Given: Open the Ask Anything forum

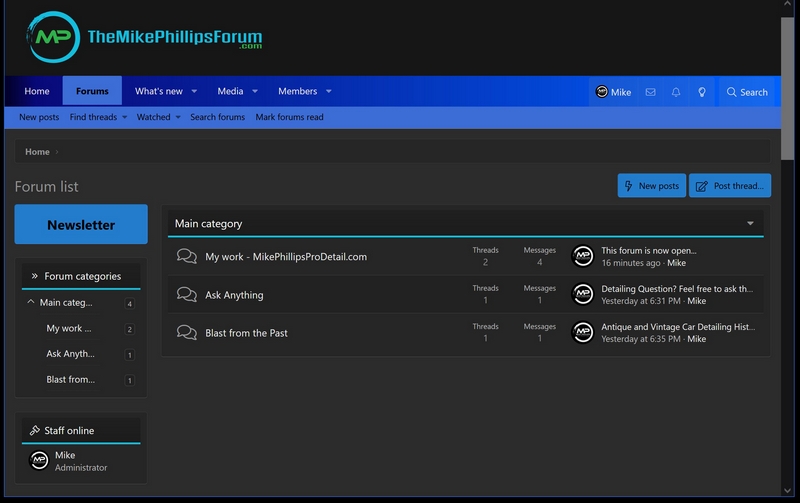Looking at the screenshot, I should [x=234, y=295].
